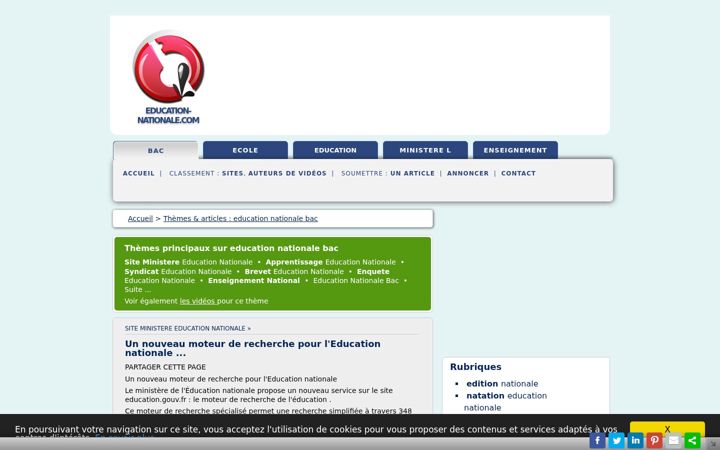
Task: Open SITE MINISTERE EDUCATION NATIONALE » heading
Action: 188,328
